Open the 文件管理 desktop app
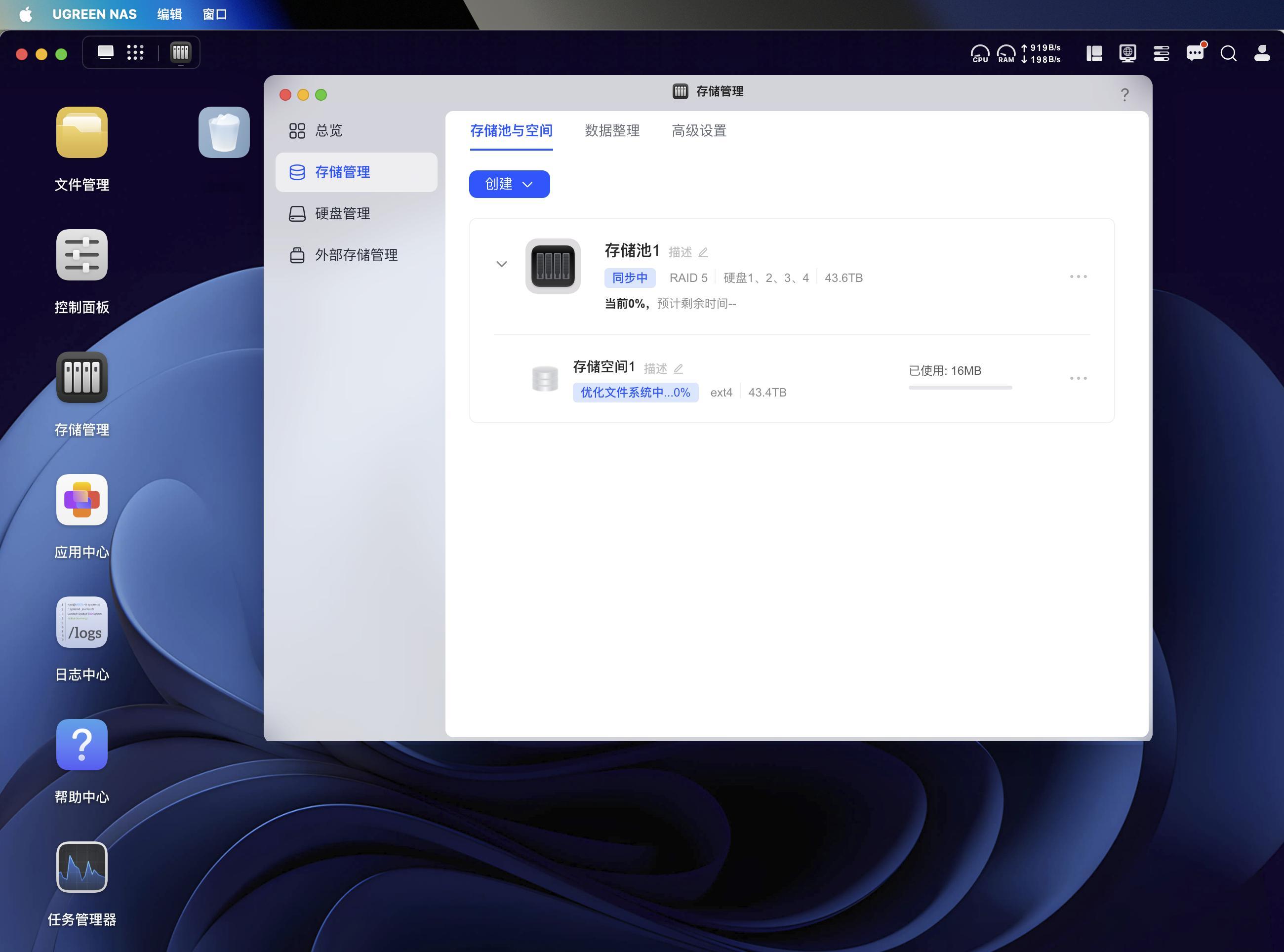The height and width of the screenshot is (952, 1284). [x=82, y=132]
